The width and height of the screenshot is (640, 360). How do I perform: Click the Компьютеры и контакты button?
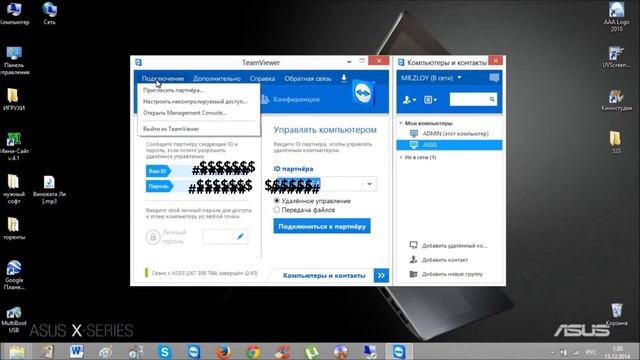(x=324, y=276)
